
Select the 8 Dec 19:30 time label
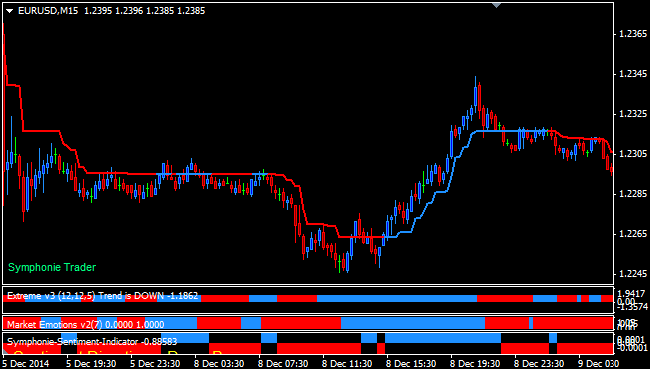click(x=475, y=364)
